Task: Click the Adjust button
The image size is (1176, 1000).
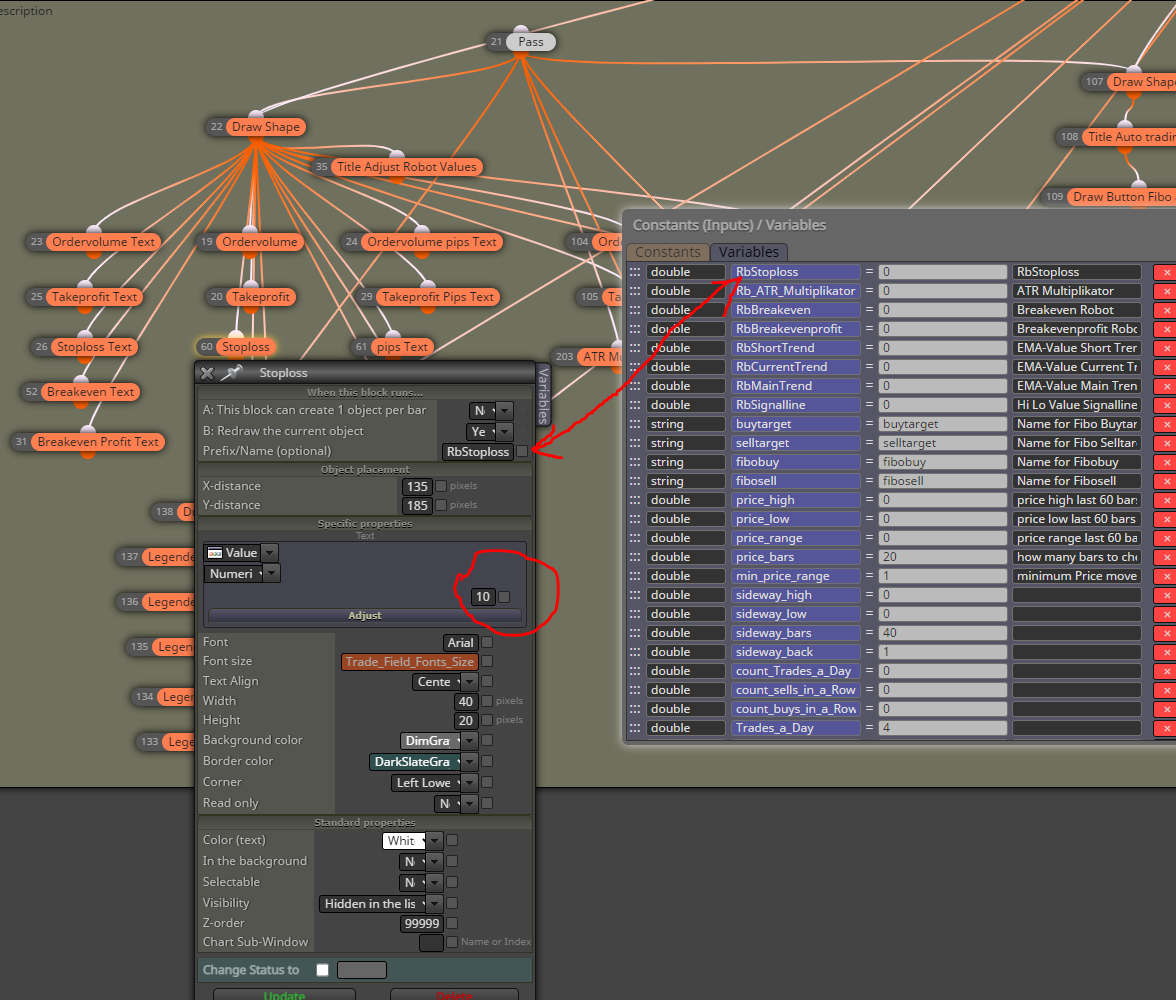Action: click(x=364, y=615)
